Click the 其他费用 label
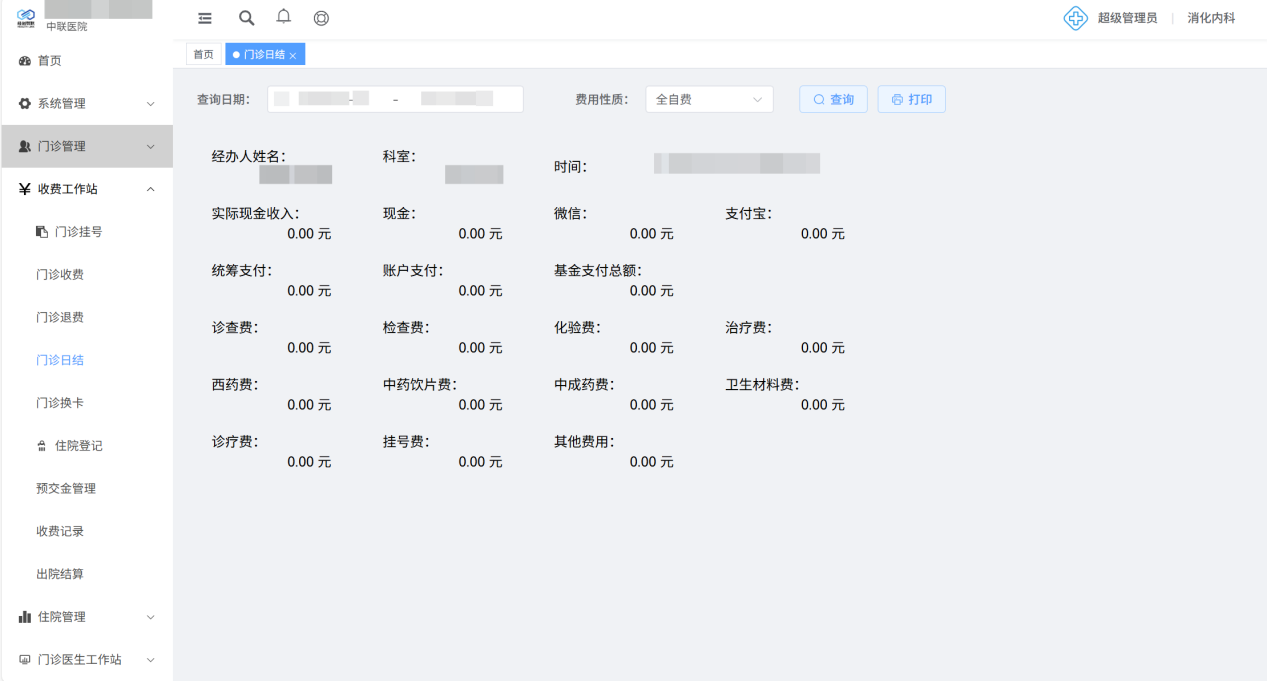 [584, 441]
